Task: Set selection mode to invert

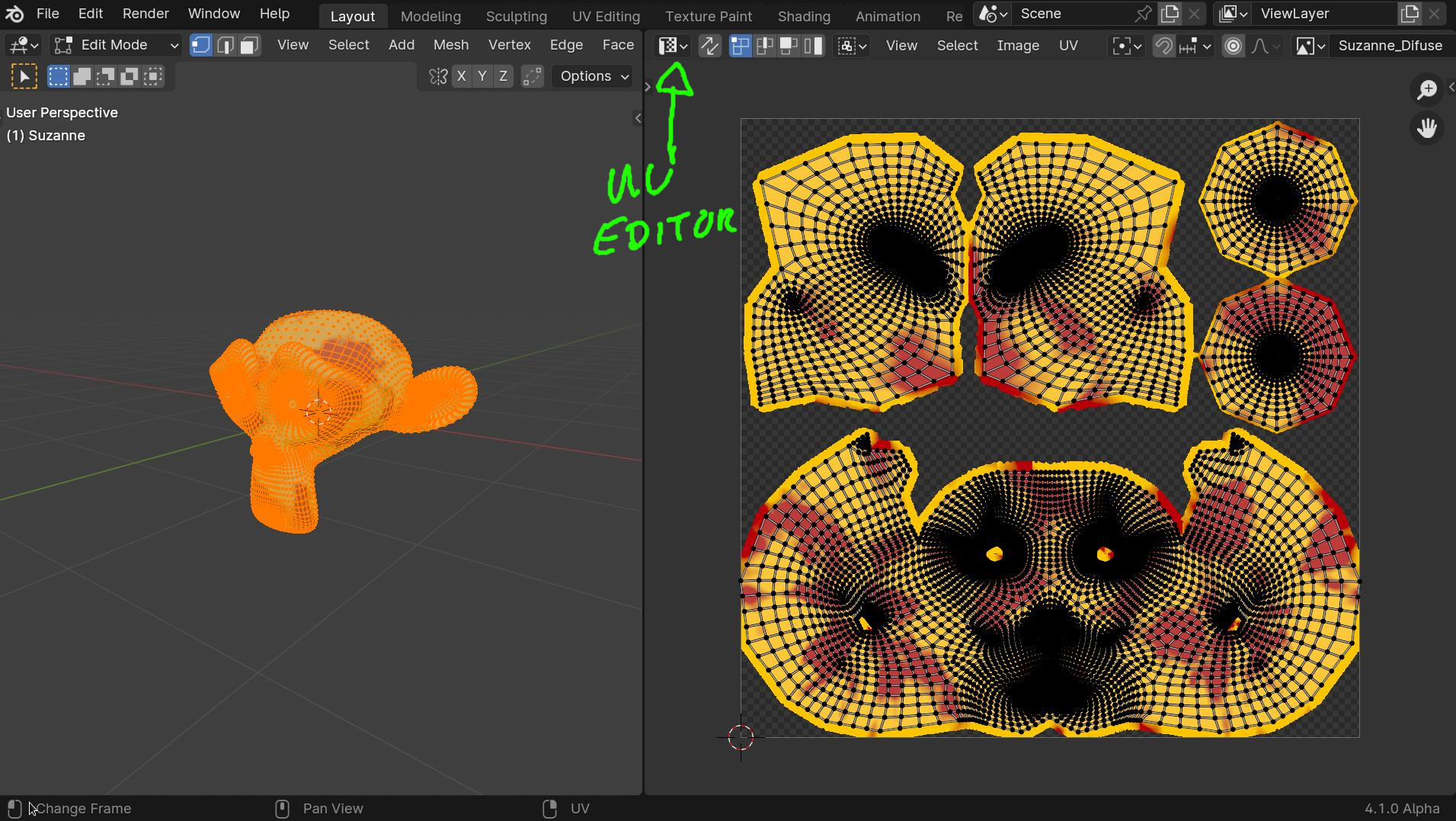Action: (x=130, y=76)
